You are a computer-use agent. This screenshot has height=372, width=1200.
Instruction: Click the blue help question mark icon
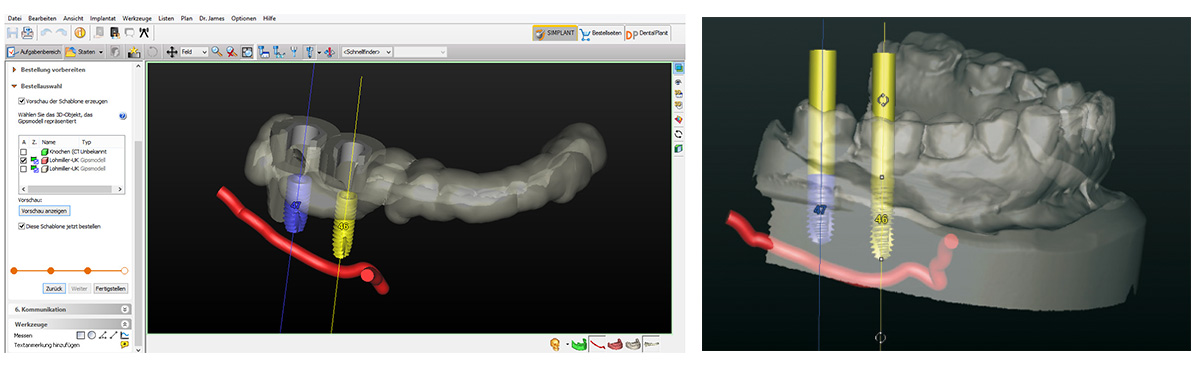[x=122, y=116]
